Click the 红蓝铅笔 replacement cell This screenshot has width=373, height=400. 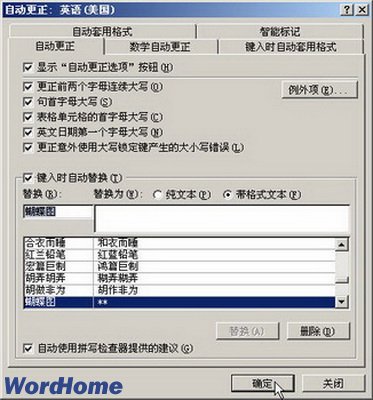(x=215, y=255)
